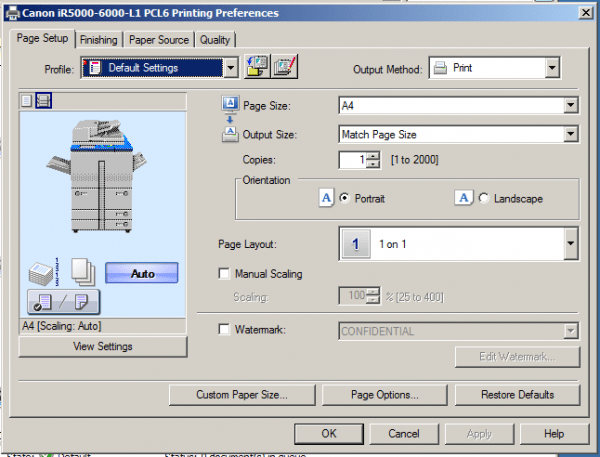Click the Custom Paper Size button

tap(242, 395)
